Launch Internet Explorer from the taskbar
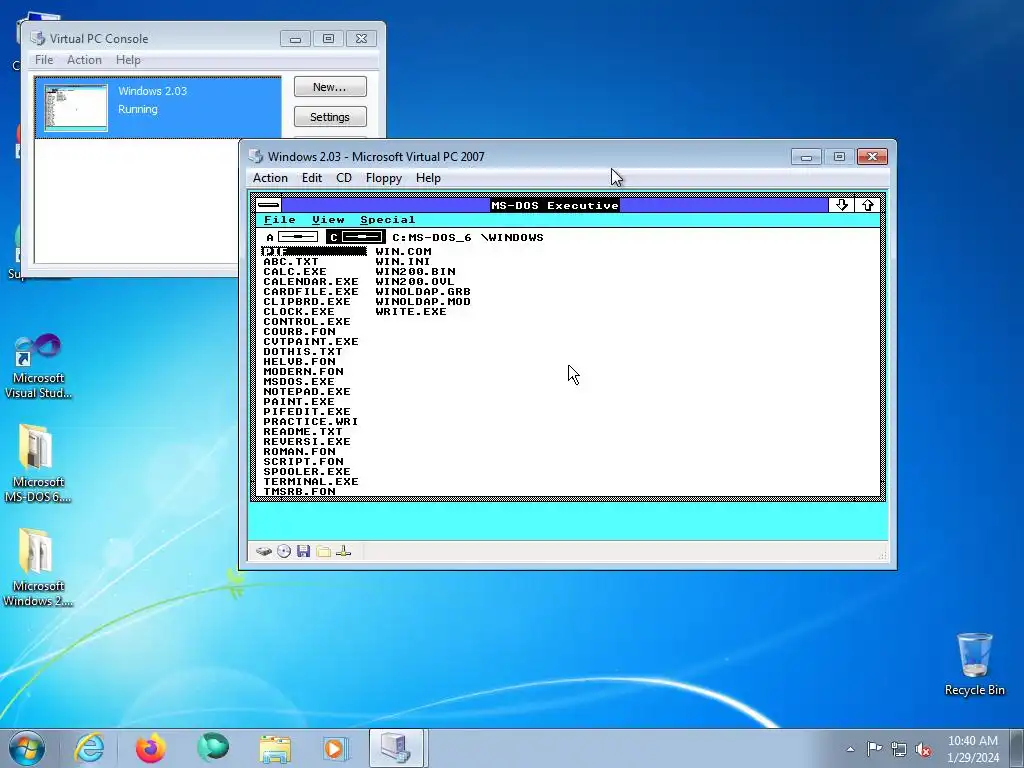This screenshot has height=768, width=1024. [89, 748]
